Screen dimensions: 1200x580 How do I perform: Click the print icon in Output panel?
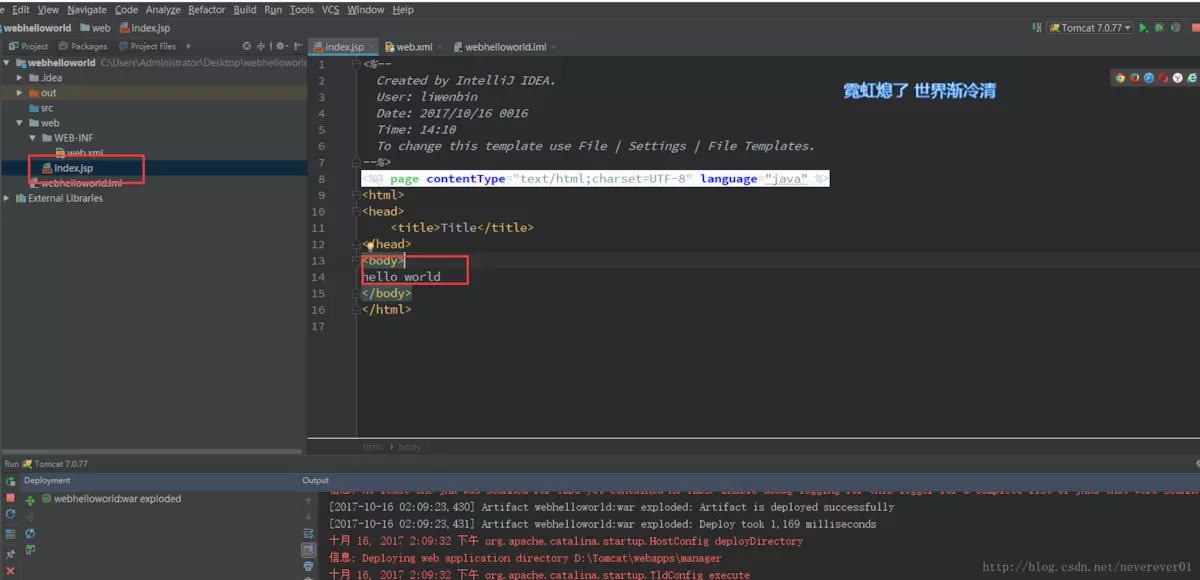(x=308, y=566)
